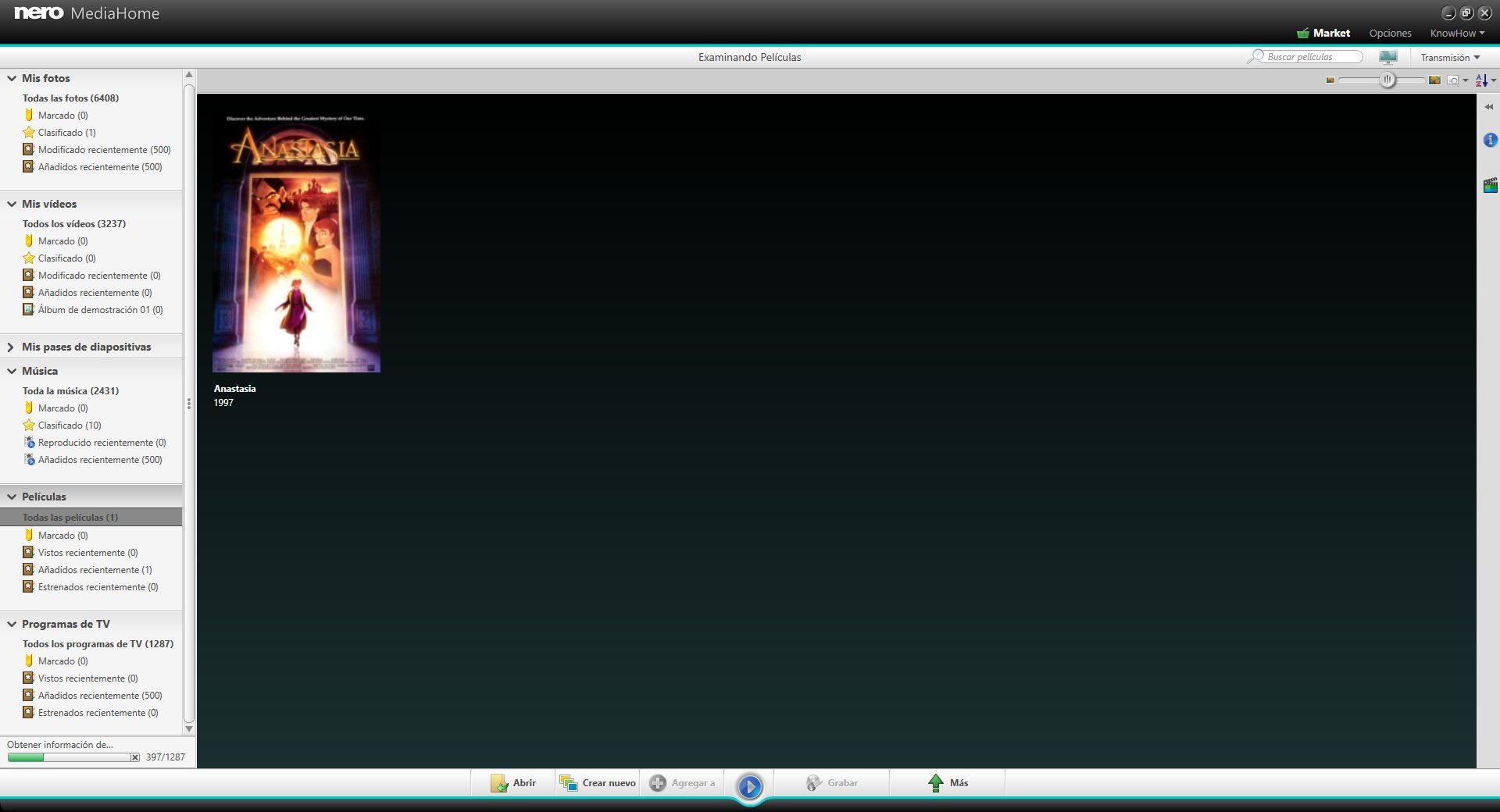1500x812 pixels.
Task: Click the 1997 year text under Anastasia
Action: coord(223,403)
